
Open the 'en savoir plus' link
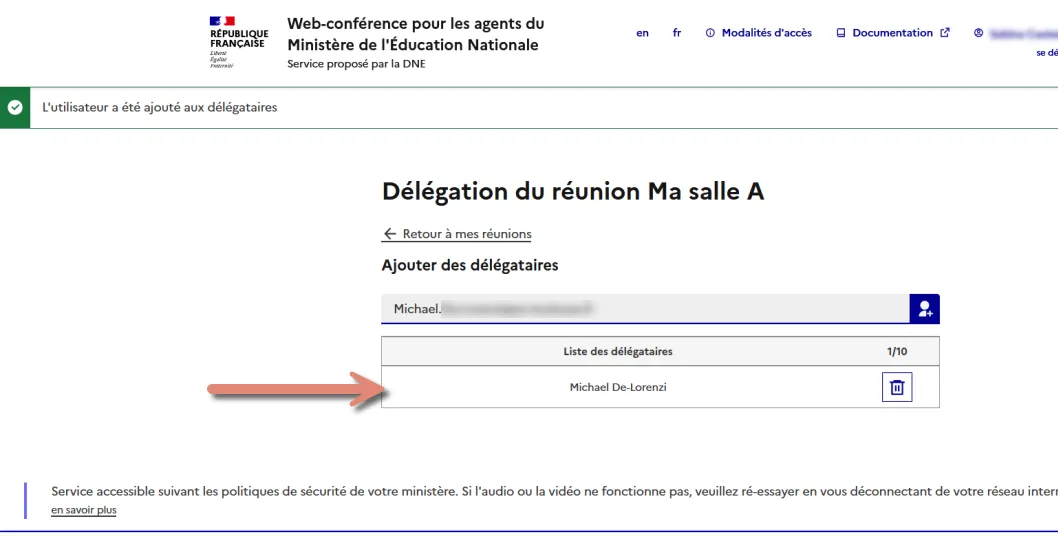coord(84,510)
